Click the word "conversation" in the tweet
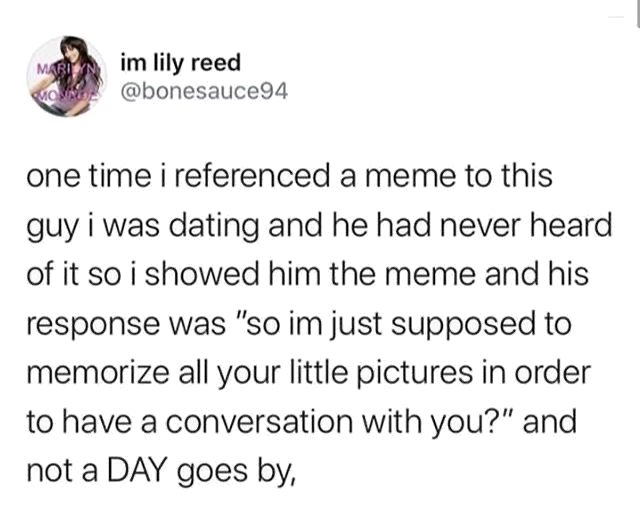The height and width of the screenshot is (525, 640). [260, 422]
